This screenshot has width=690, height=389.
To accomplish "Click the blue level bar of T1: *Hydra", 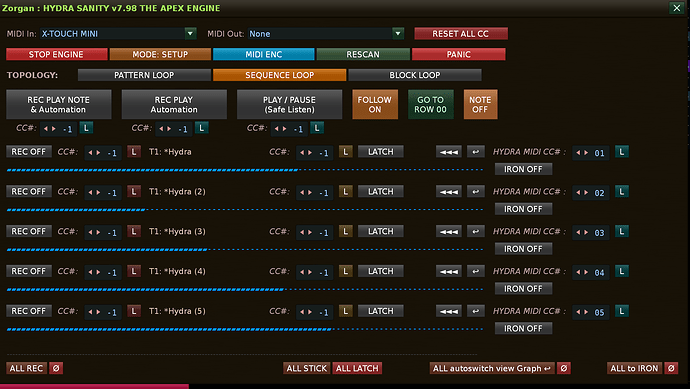I will point(245,169).
